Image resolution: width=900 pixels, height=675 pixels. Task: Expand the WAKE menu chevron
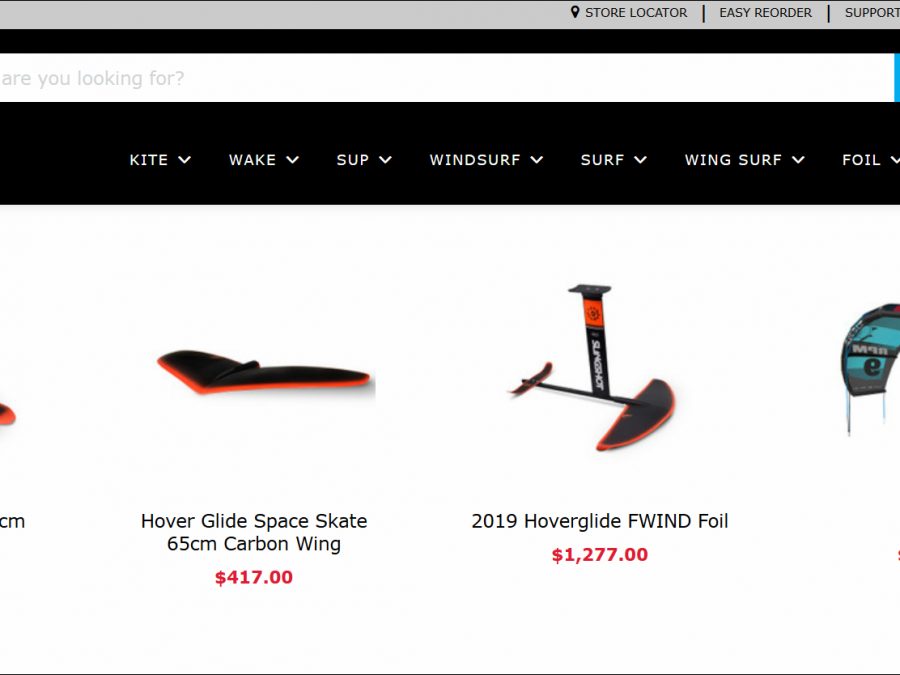[292, 160]
